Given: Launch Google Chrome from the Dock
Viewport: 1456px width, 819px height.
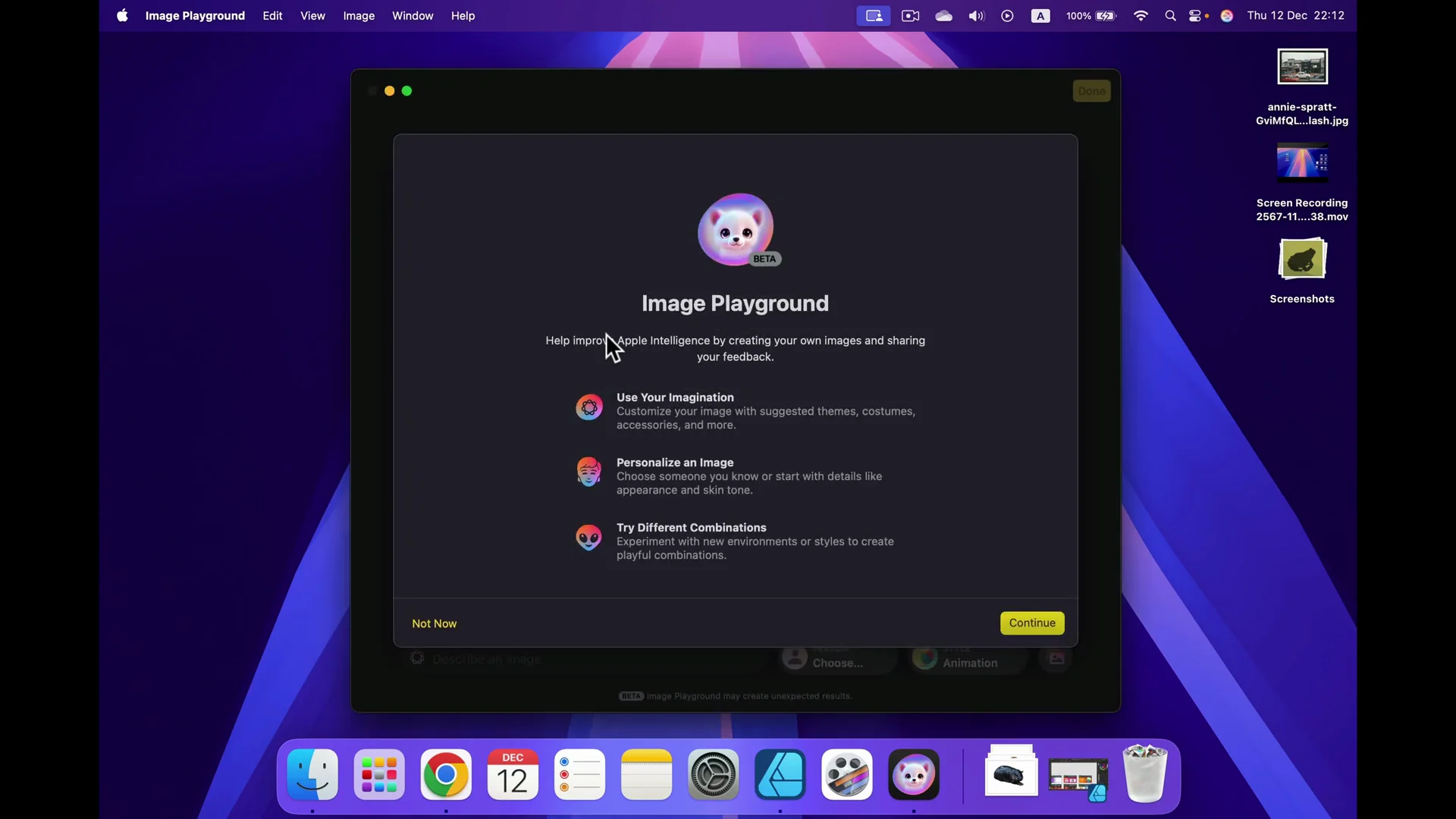Looking at the screenshot, I should pyautogui.click(x=446, y=775).
